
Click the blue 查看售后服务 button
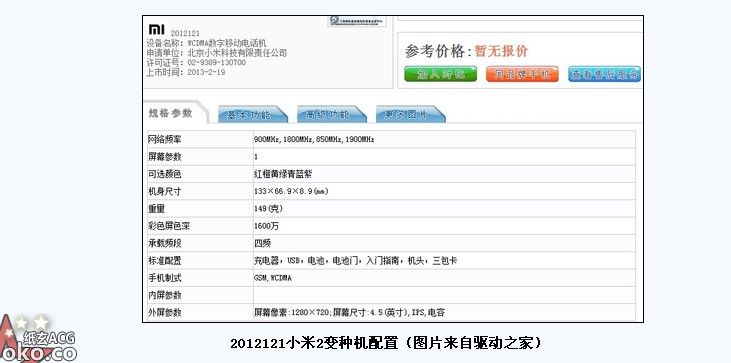[x=605, y=74]
